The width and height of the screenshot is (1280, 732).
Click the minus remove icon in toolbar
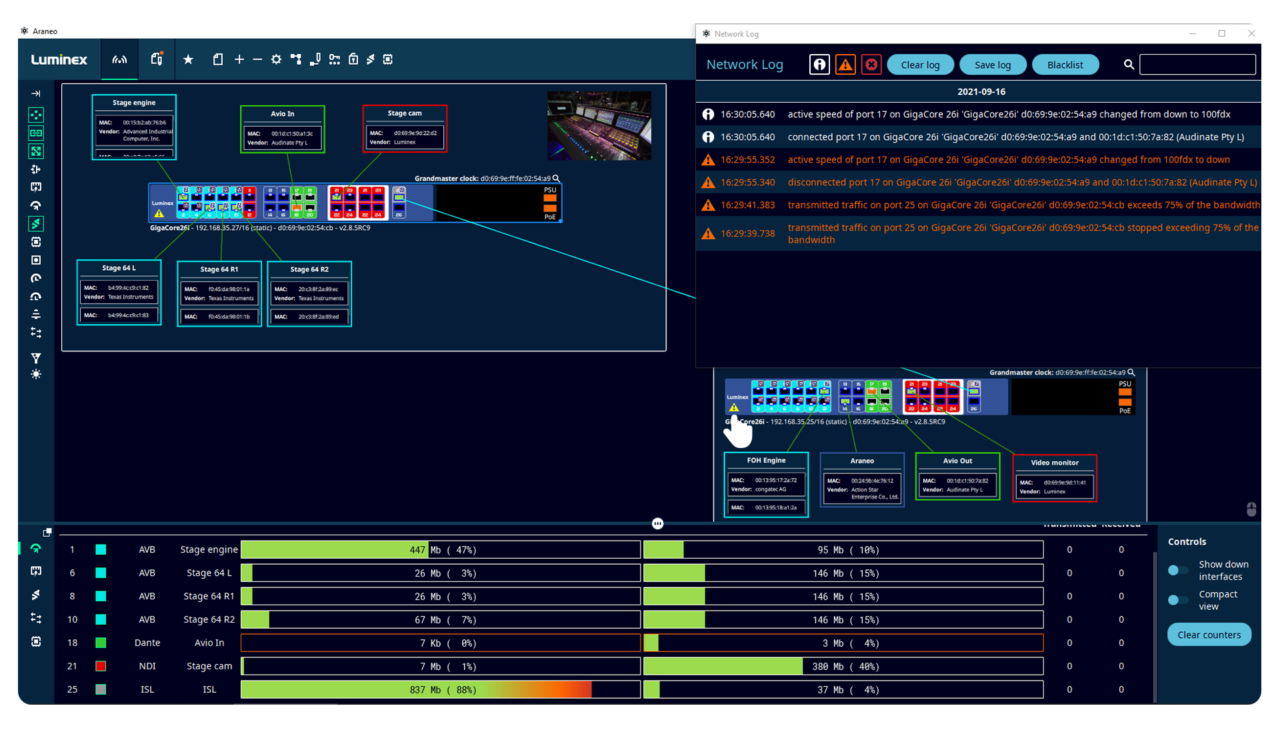tap(257, 60)
